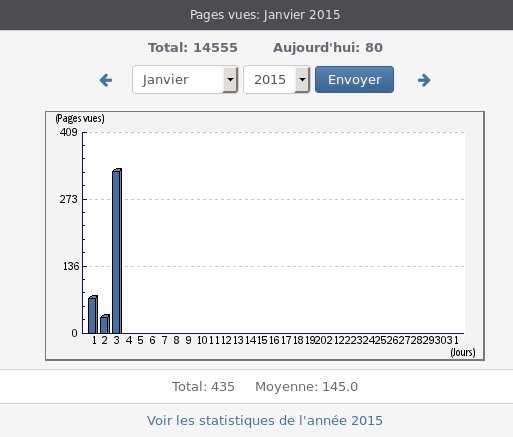Click the Total: 14555 text

click(193, 48)
